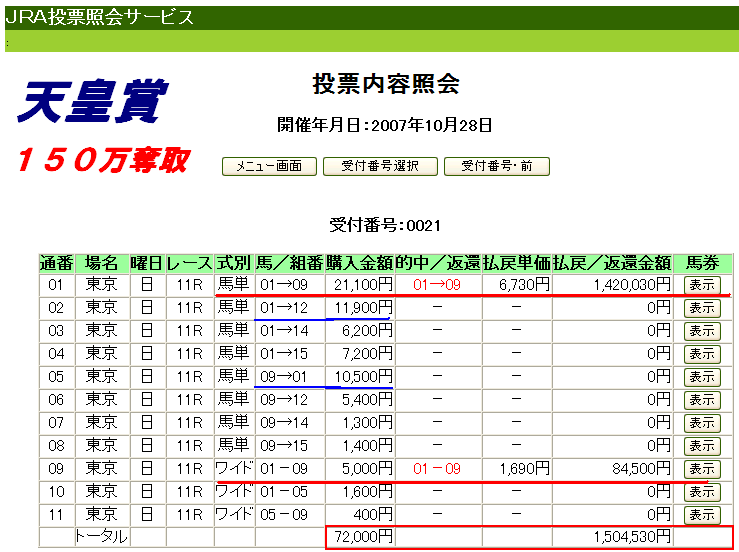Click the combination cell 09→14
The height and width of the screenshot is (552, 739).
click(x=284, y=423)
